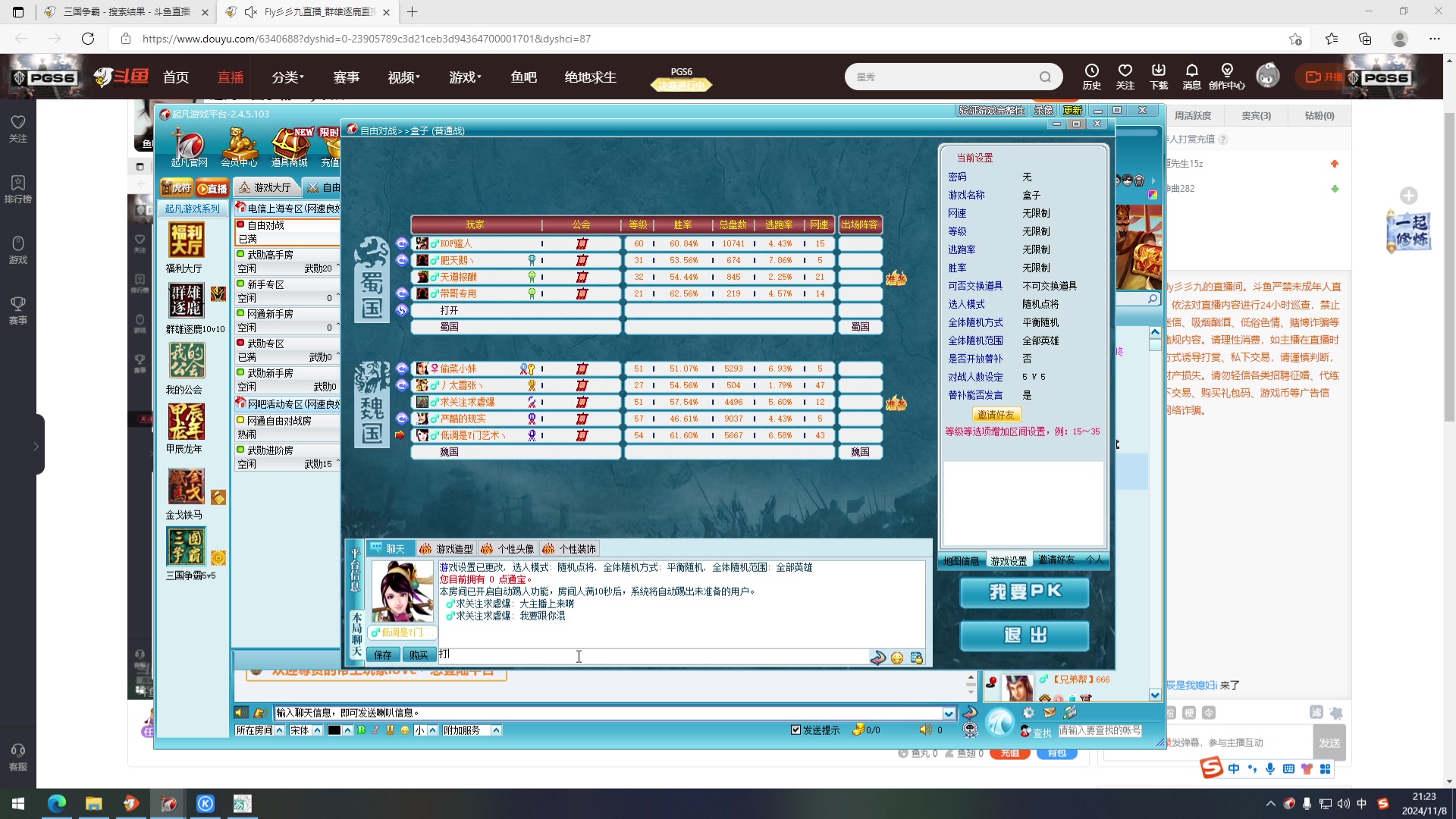Click 请输入要查找的帐号 search field
Screen dimensions: 1456x819
coord(1100,731)
